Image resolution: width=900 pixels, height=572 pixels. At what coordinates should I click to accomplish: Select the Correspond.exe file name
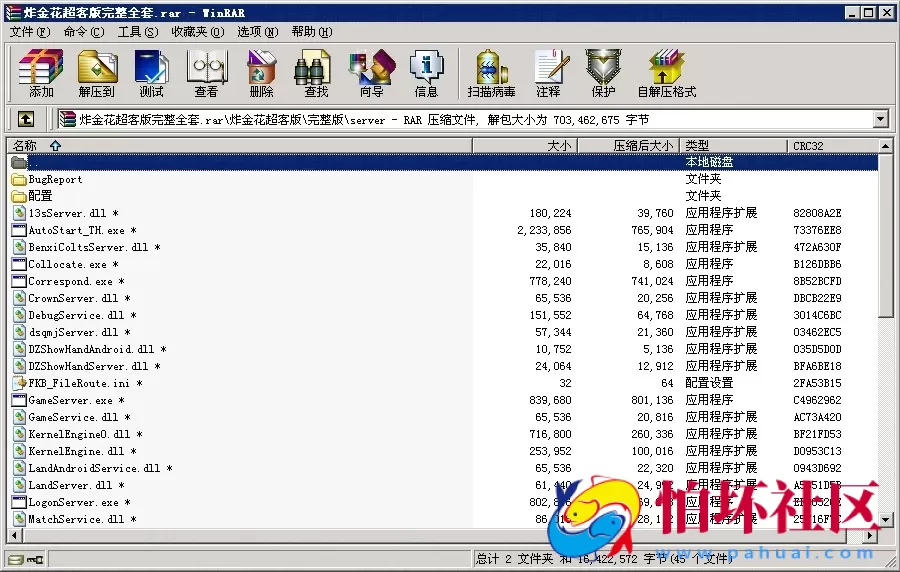(76, 281)
